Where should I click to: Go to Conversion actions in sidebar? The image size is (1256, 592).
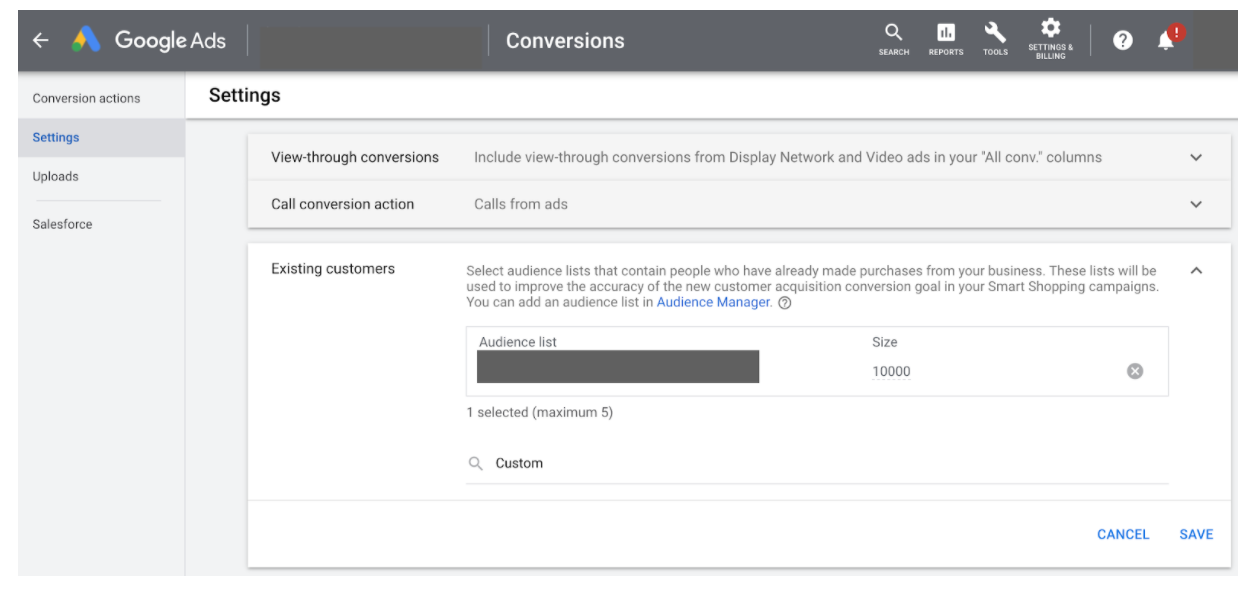pyautogui.click(x=86, y=98)
